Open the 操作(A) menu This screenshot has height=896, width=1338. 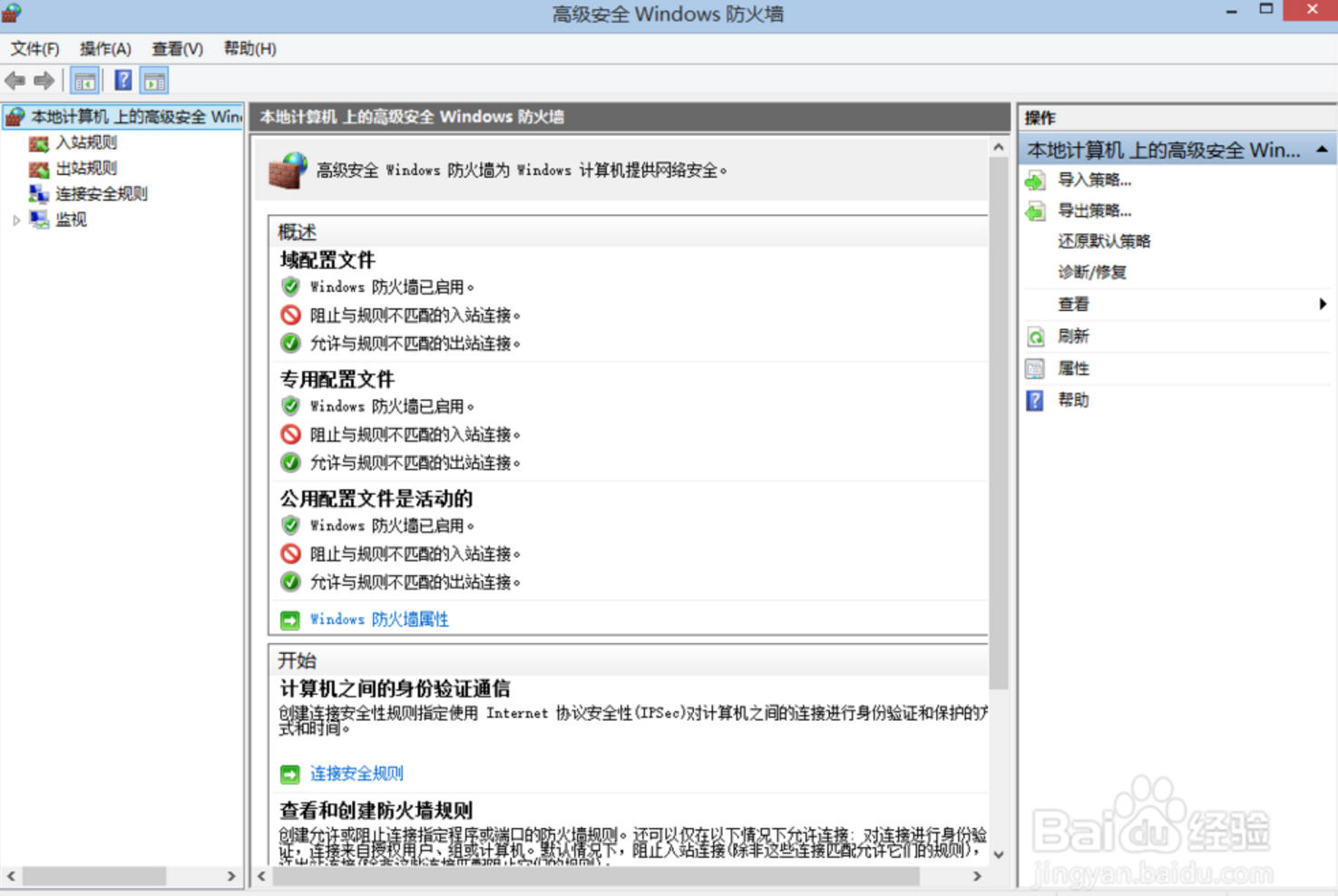coord(105,48)
